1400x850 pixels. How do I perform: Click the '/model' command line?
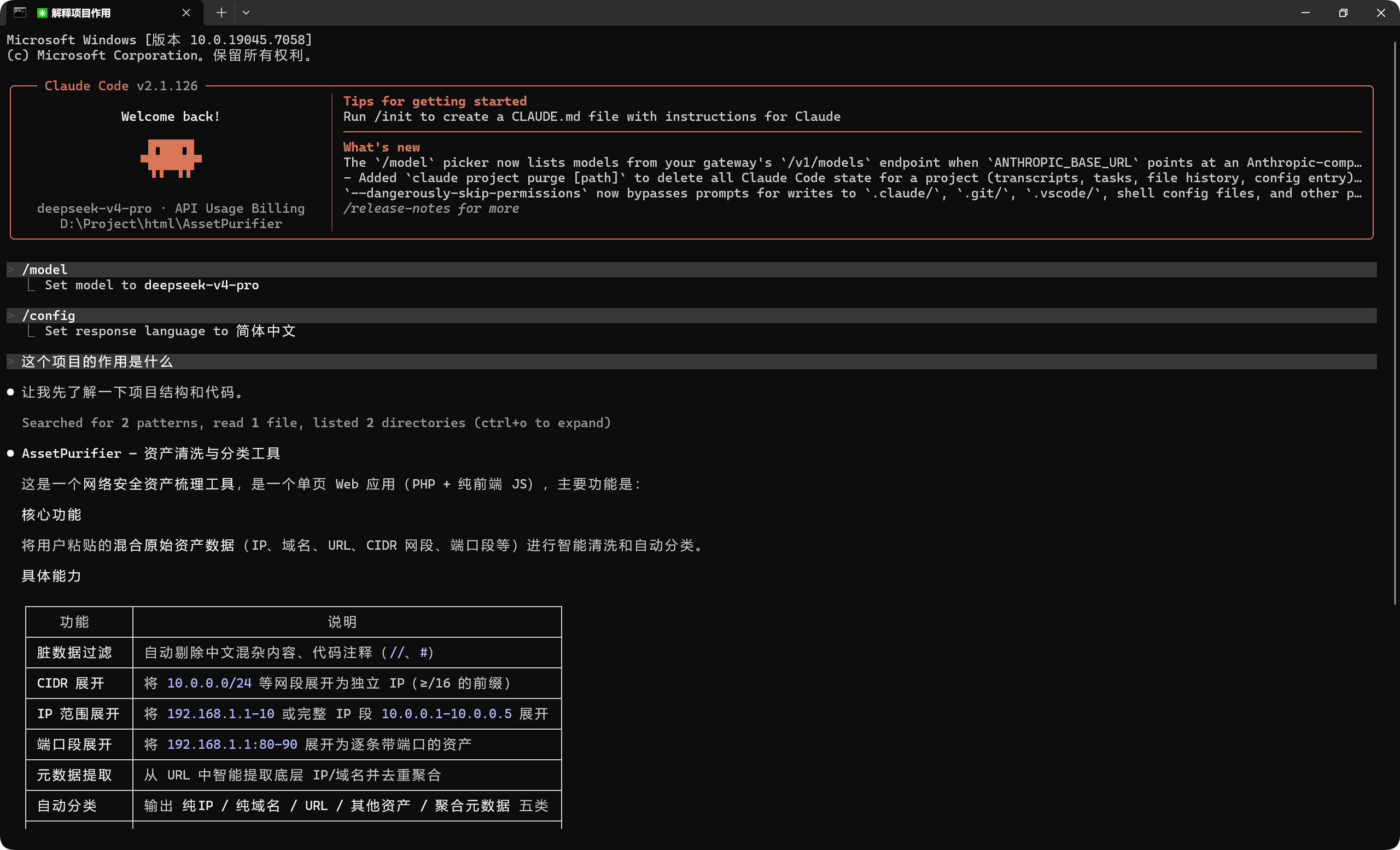(691, 269)
